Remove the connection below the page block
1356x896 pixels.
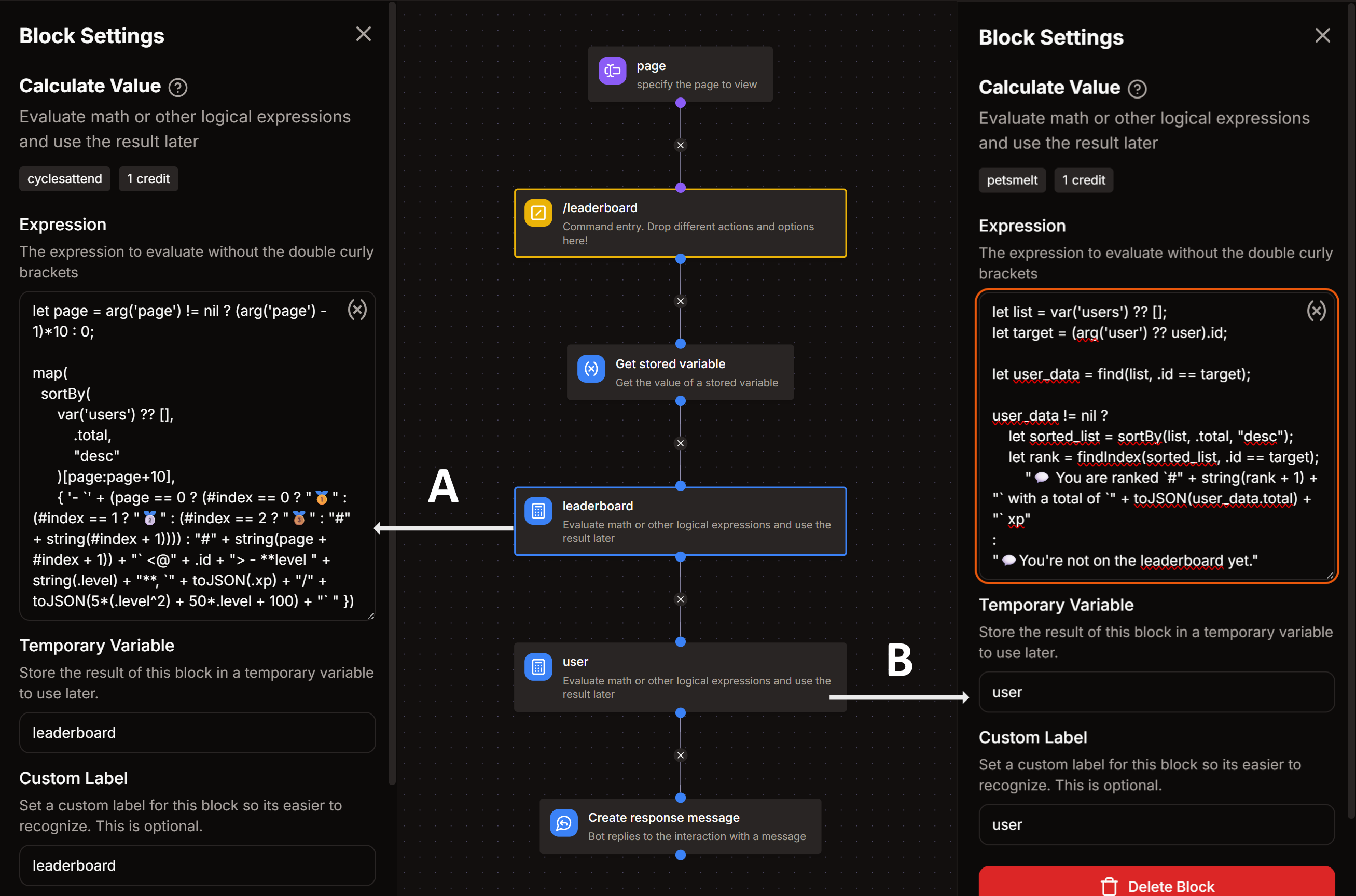[x=680, y=145]
